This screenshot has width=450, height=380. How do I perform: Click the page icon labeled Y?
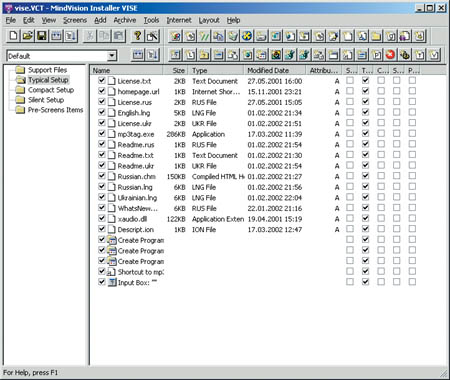(419, 55)
